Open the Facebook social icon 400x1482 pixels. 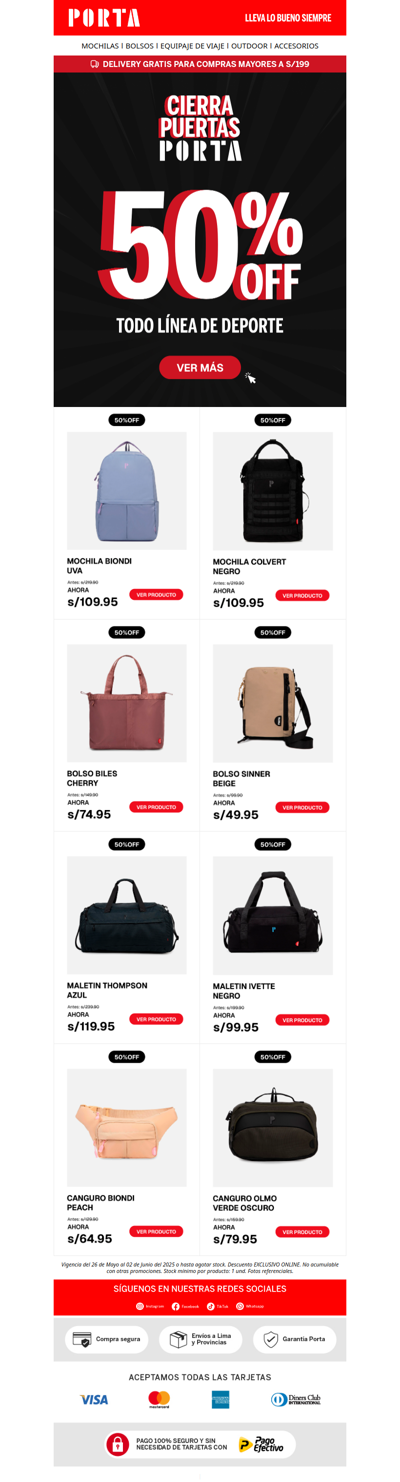176,1306
